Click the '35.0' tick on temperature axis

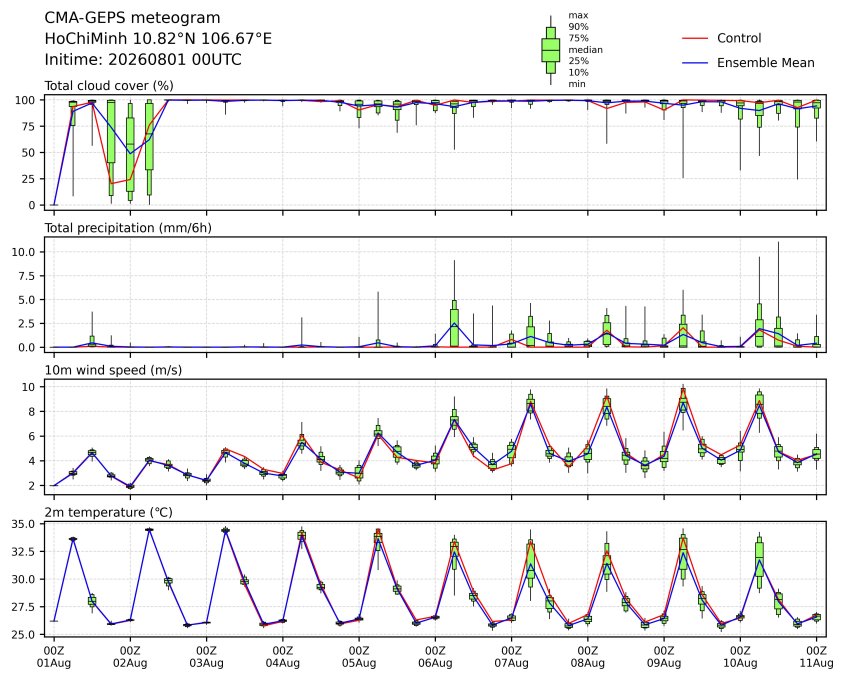pyautogui.click(x=23, y=524)
